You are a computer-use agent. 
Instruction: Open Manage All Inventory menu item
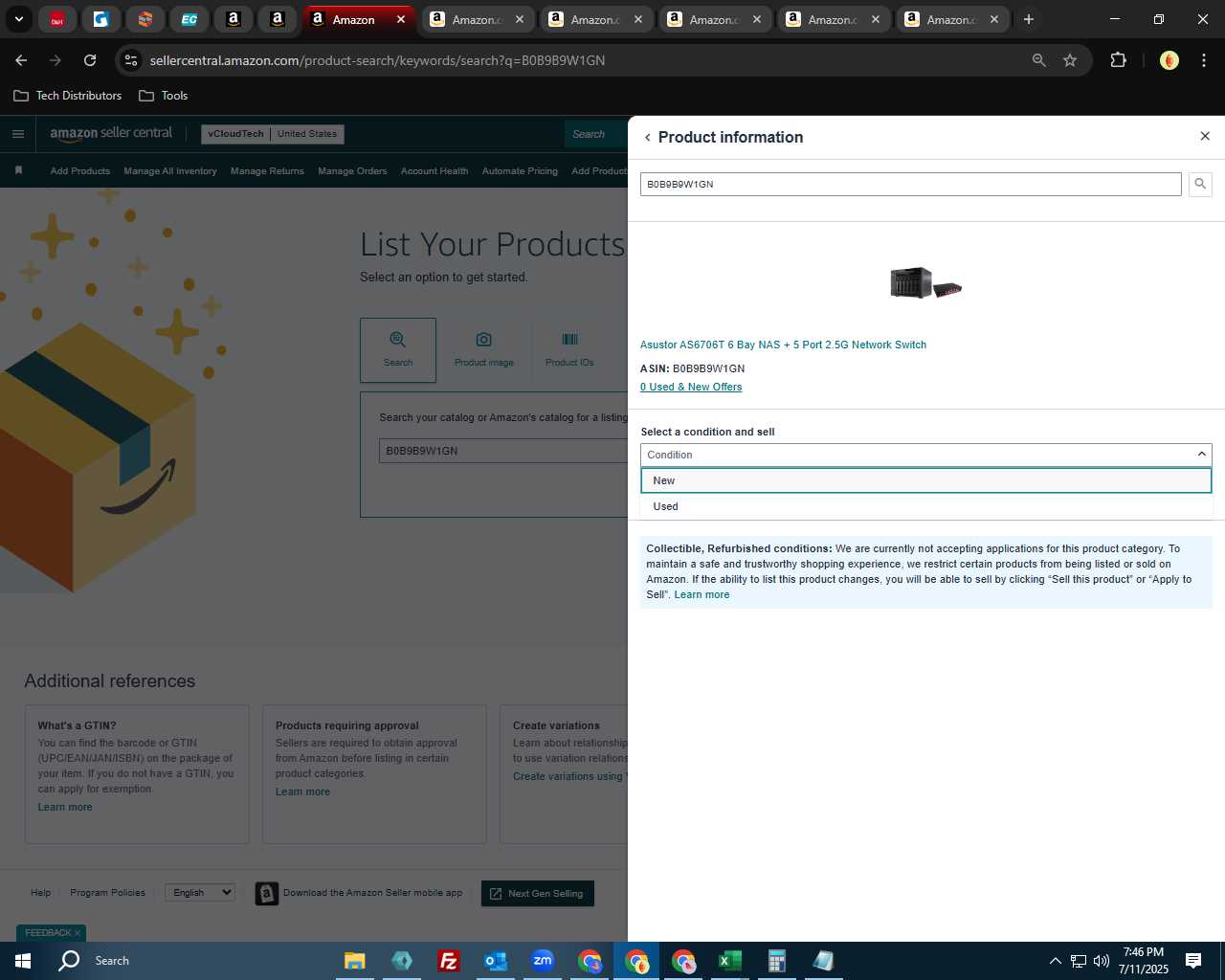[170, 171]
